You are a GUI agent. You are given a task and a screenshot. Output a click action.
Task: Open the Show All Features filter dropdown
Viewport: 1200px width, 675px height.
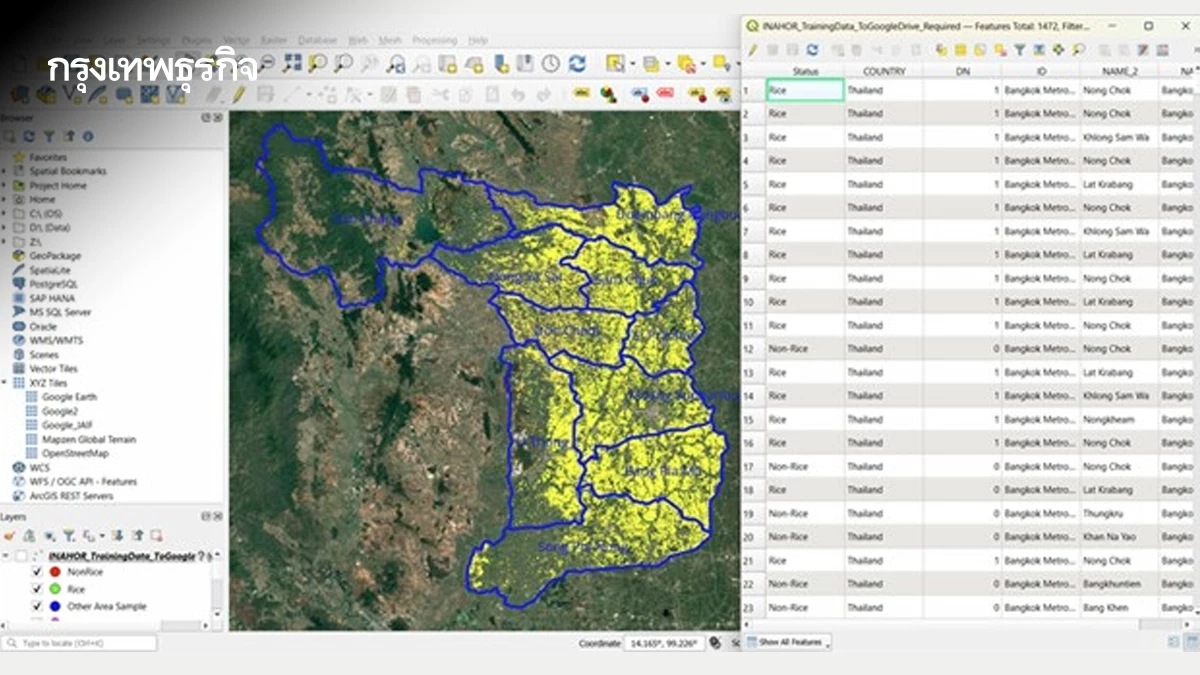click(x=789, y=642)
